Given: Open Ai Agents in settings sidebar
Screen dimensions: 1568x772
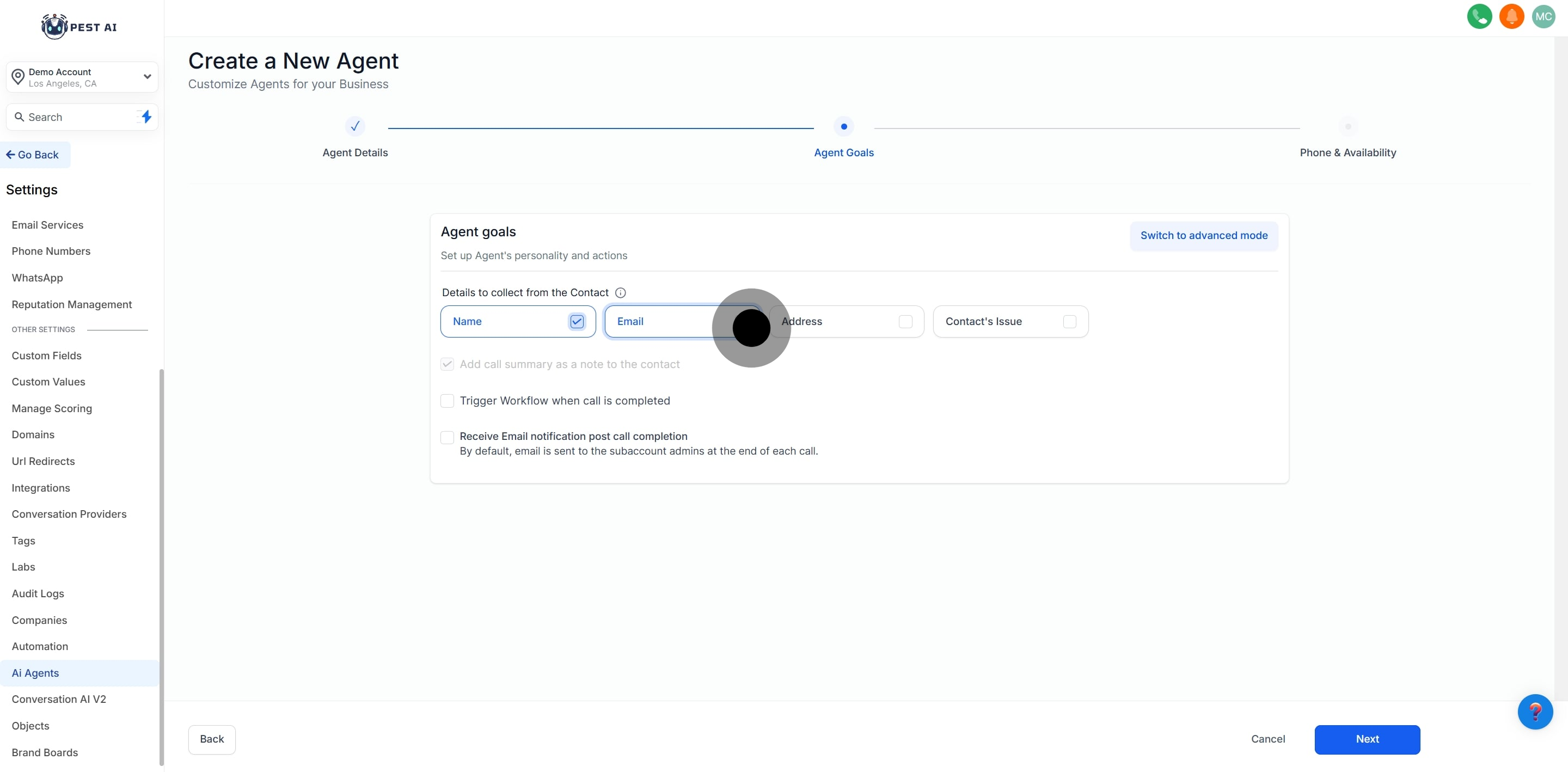Looking at the screenshot, I should coord(35,673).
